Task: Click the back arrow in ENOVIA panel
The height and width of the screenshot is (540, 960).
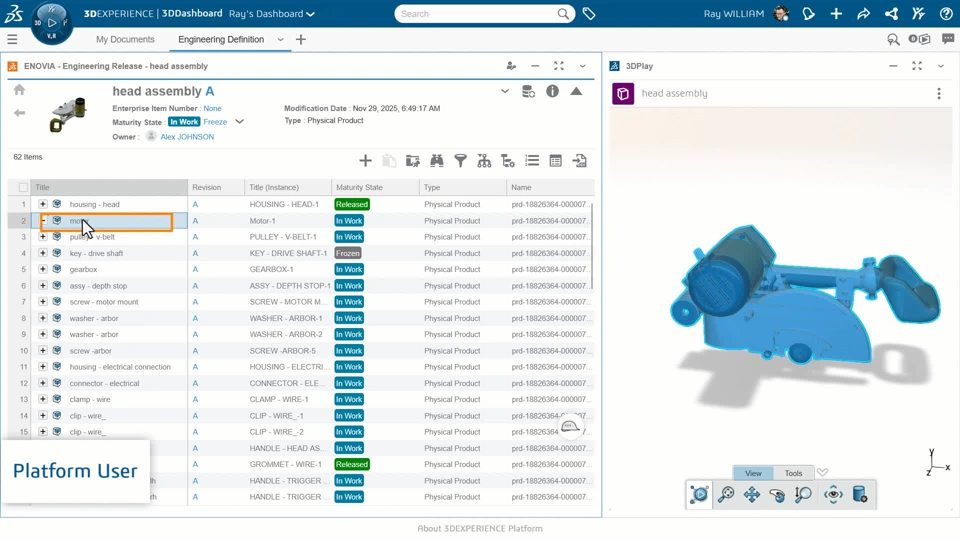Action: [20, 113]
